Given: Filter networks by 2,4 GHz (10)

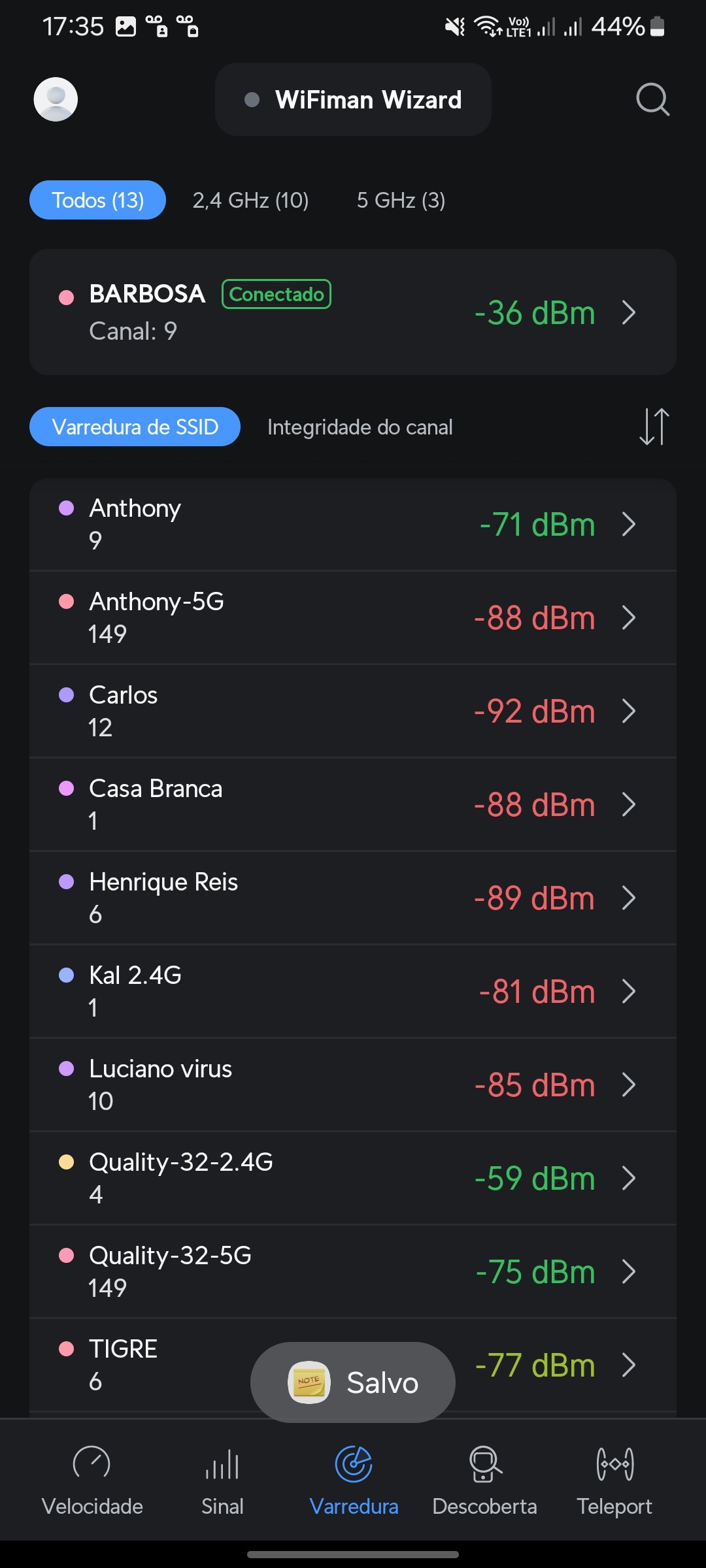Looking at the screenshot, I should point(250,200).
